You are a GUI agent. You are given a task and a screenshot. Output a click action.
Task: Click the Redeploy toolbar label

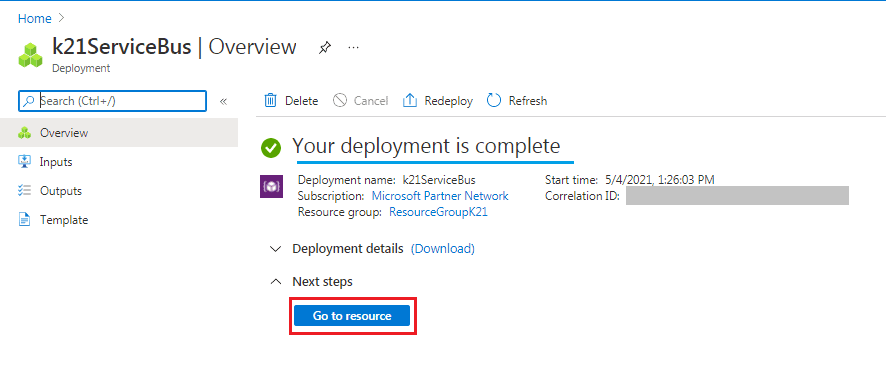coord(449,101)
